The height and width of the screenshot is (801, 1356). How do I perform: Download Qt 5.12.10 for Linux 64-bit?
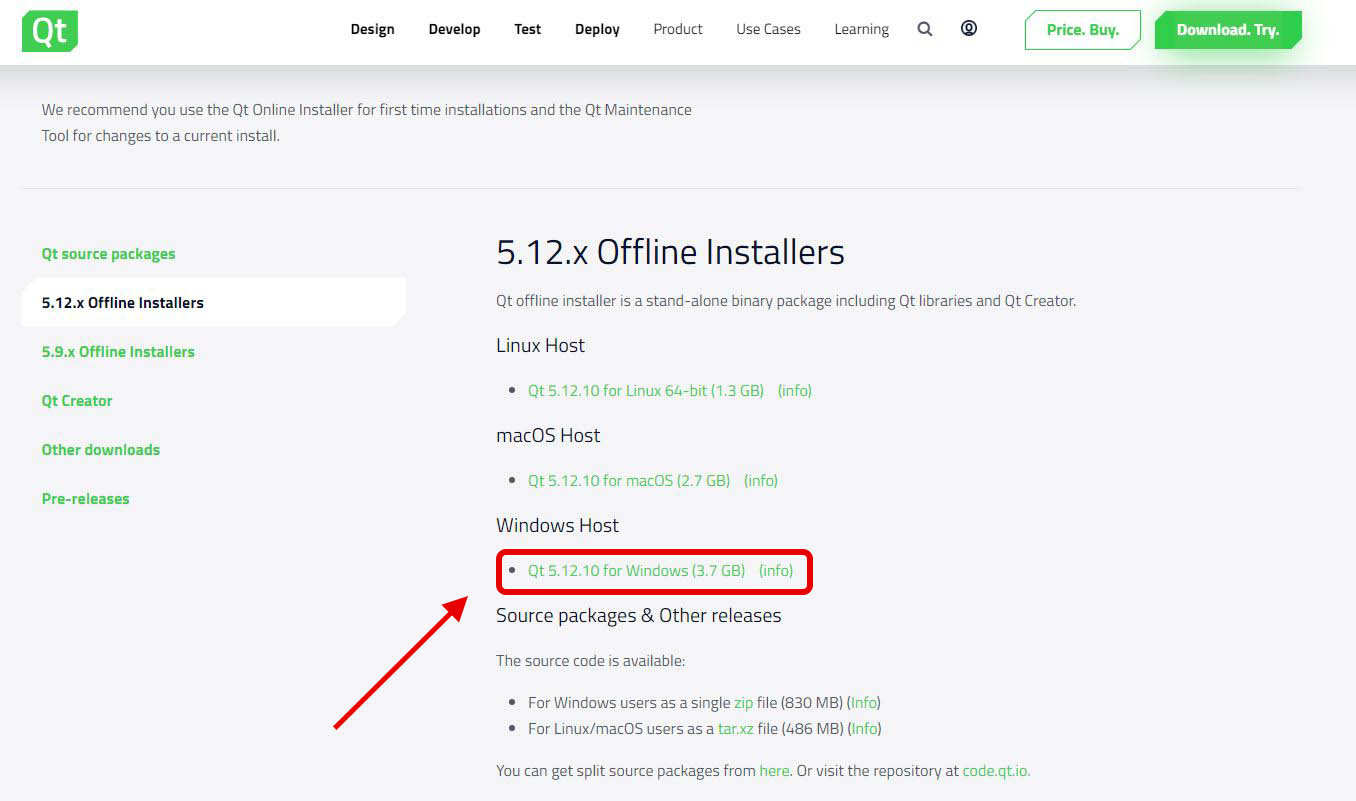click(646, 391)
